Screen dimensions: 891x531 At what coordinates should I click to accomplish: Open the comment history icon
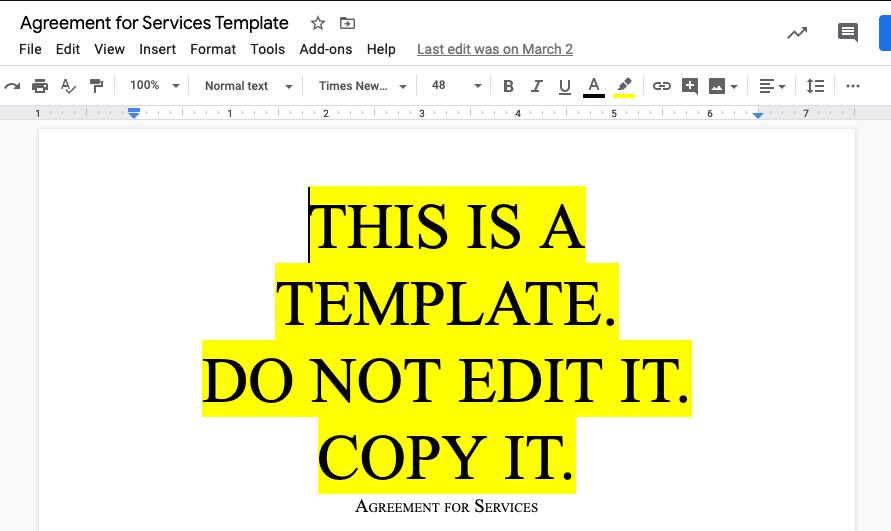[847, 33]
